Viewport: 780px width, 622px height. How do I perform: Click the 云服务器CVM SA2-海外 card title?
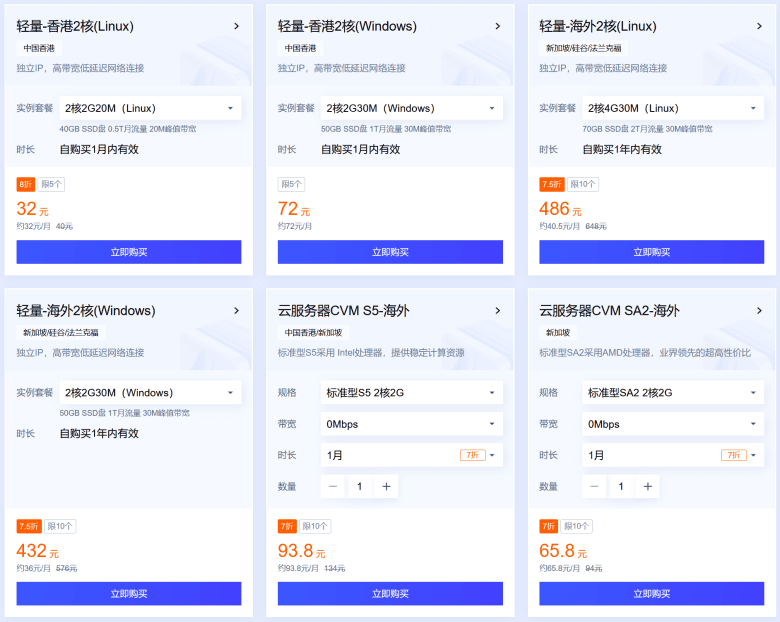[610, 311]
